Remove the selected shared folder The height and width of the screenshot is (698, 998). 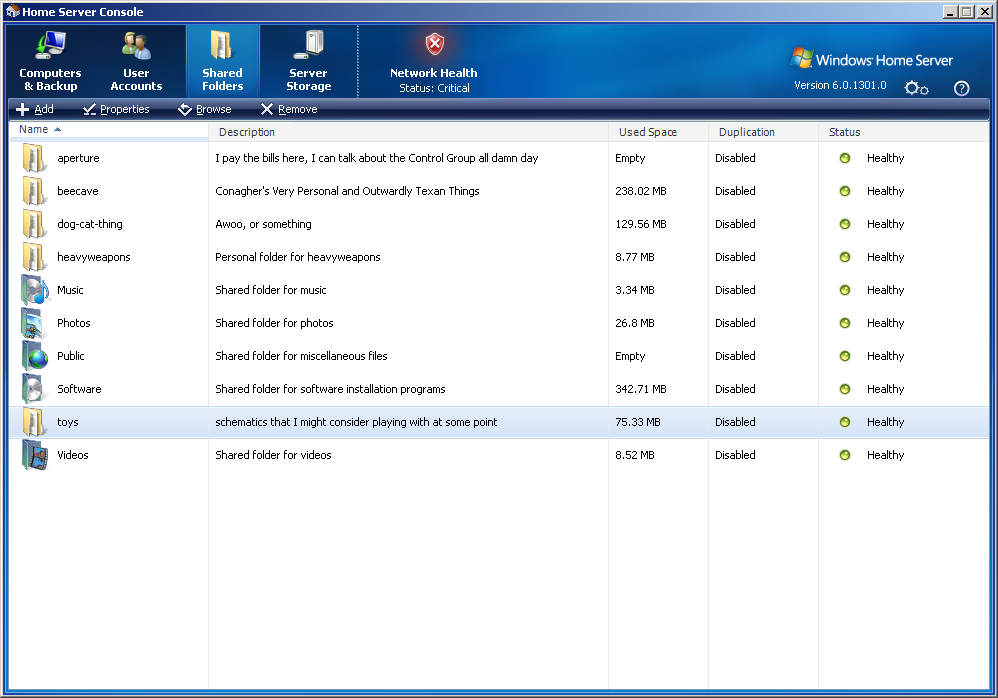(289, 110)
